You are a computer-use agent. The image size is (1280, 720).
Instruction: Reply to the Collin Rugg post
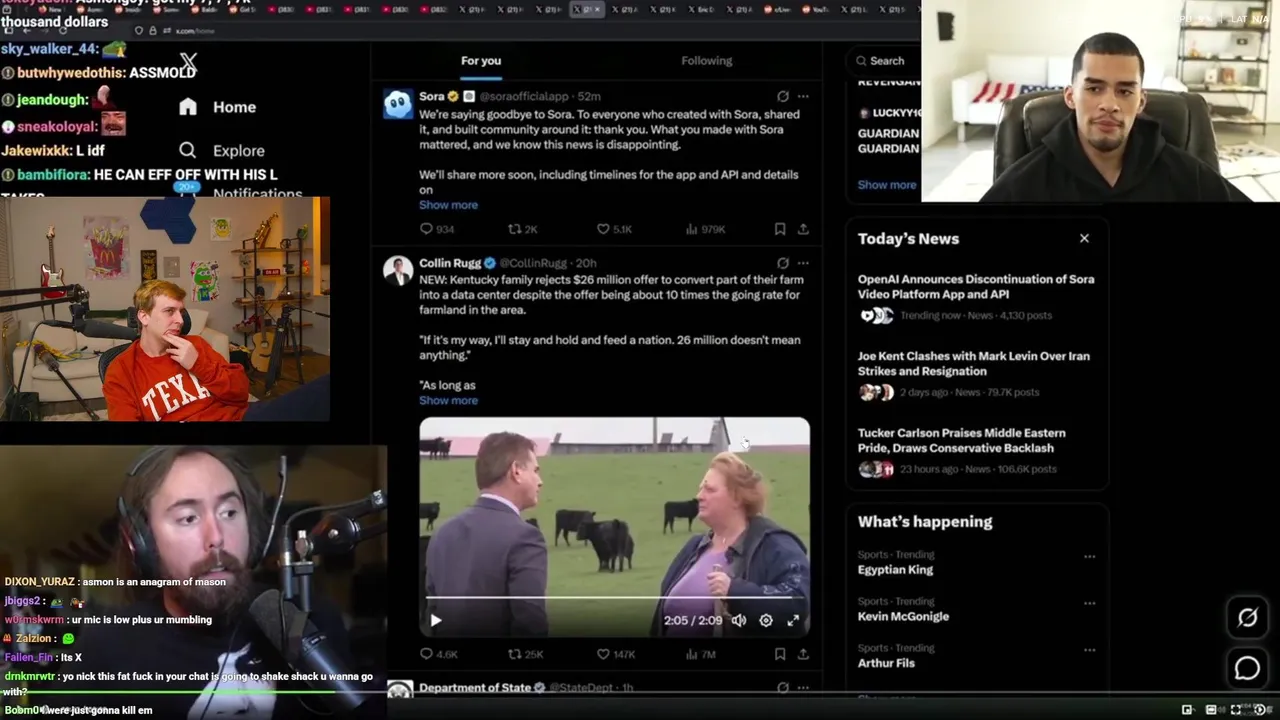[439, 654]
